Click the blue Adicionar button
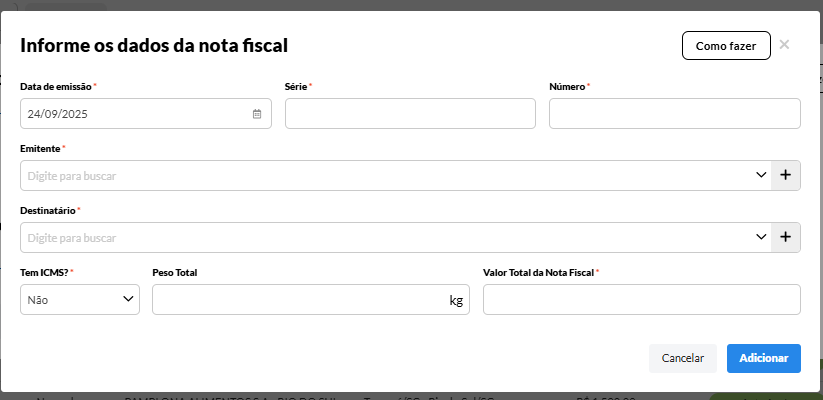 tap(763, 358)
